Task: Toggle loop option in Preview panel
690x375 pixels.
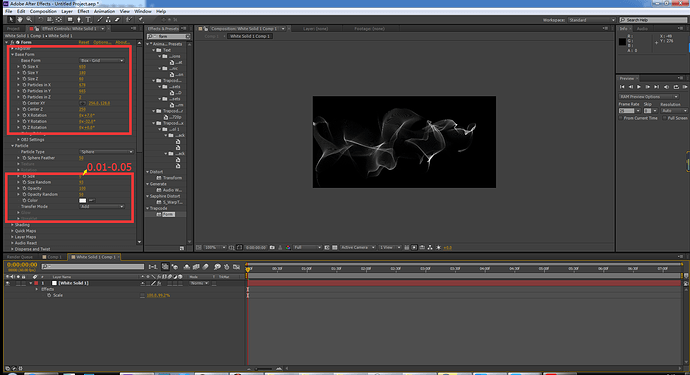Action: pos(676,87)
